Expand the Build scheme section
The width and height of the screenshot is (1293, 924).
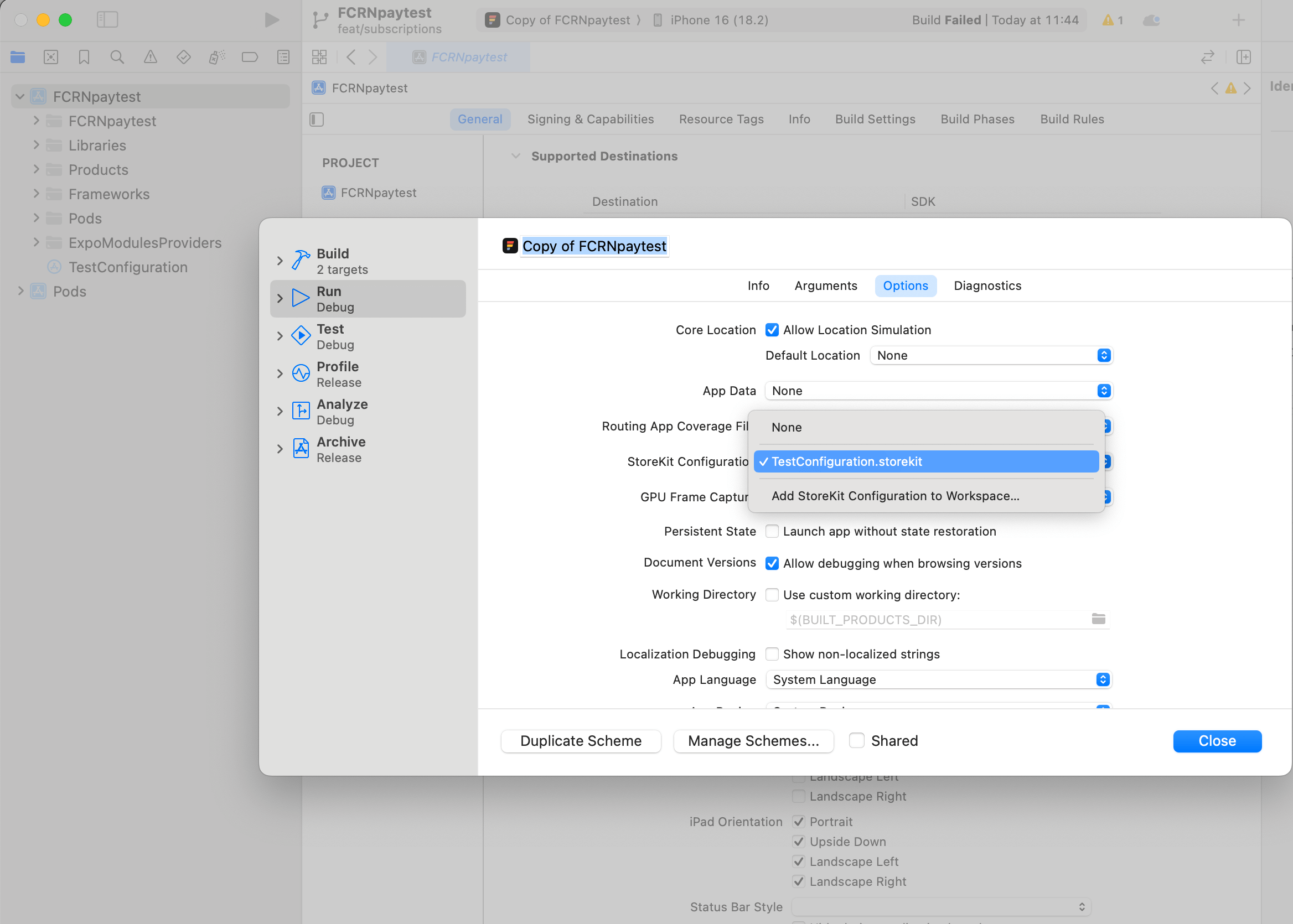pyautogui.click(x=280, y=261)
